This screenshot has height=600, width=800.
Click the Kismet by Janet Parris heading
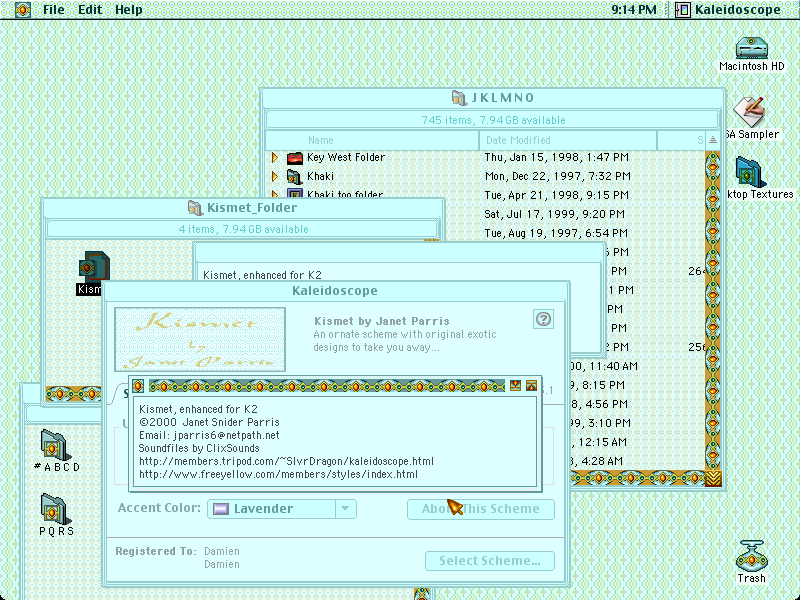click(382, 321)
